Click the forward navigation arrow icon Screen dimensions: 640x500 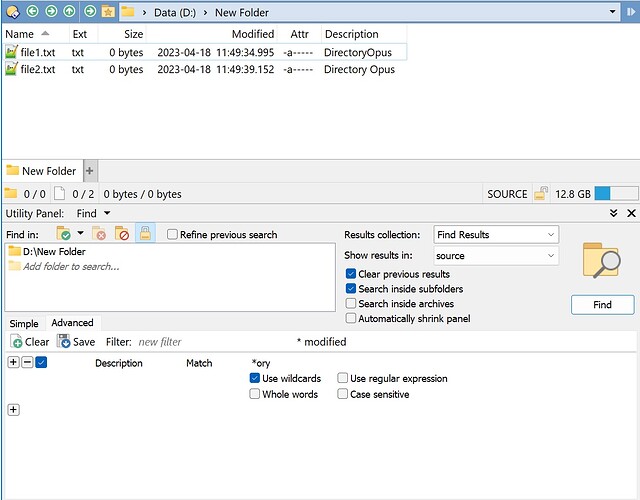coord(51,11)
